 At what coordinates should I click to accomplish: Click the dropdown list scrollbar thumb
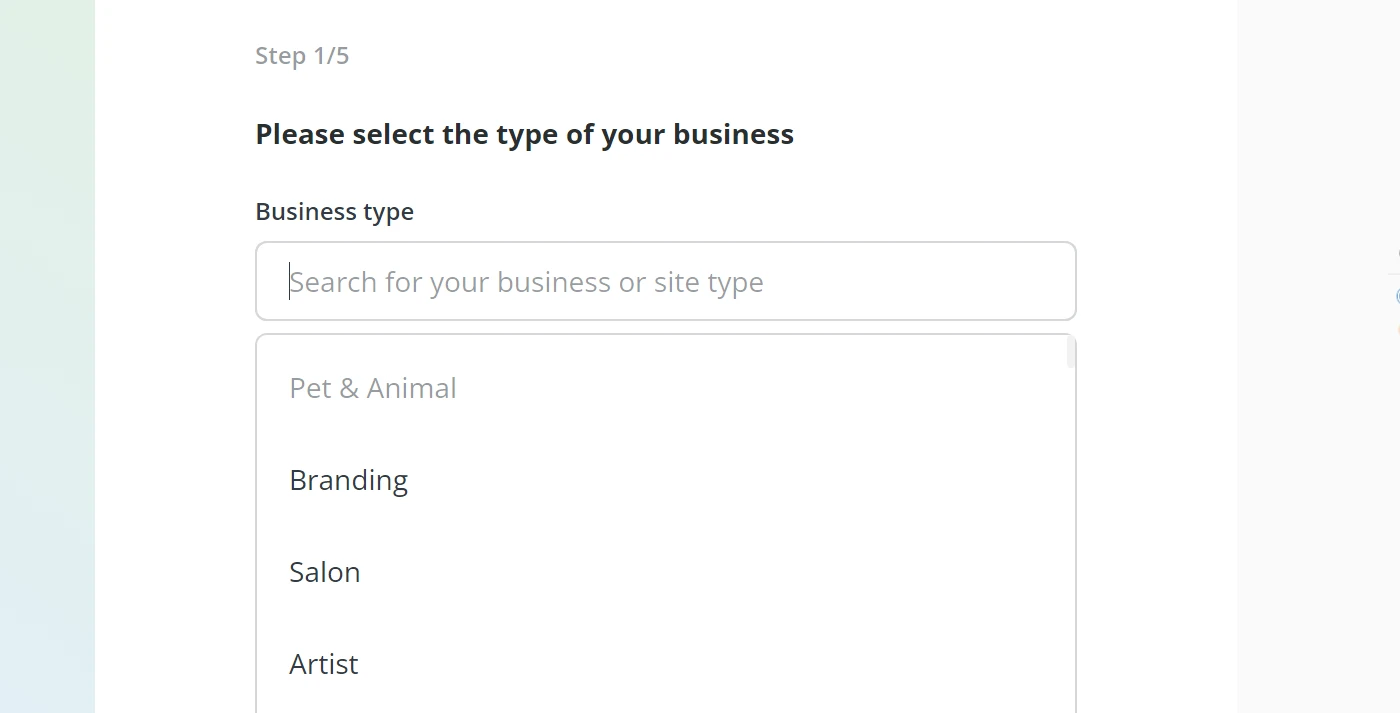click(1071, 352)
